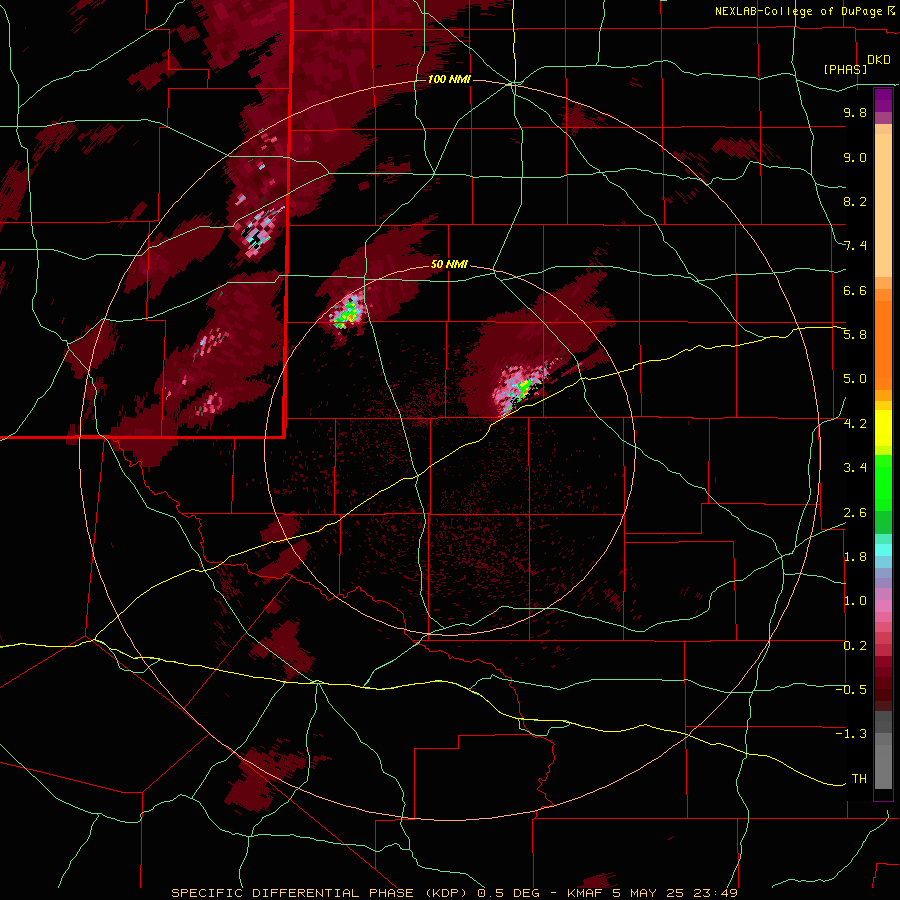The image size is (900, 900).
Task: Click the green KDP core inside 50 NMI ring northeast
Action: pos(523,387)
